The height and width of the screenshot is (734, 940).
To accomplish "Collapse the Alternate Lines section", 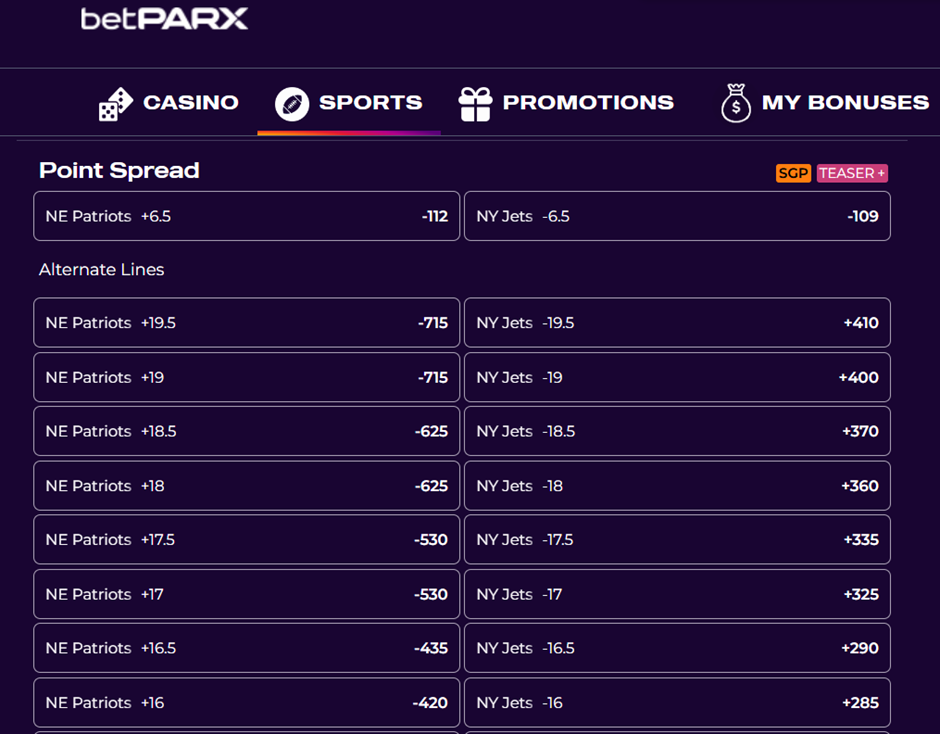I will 101,270.
